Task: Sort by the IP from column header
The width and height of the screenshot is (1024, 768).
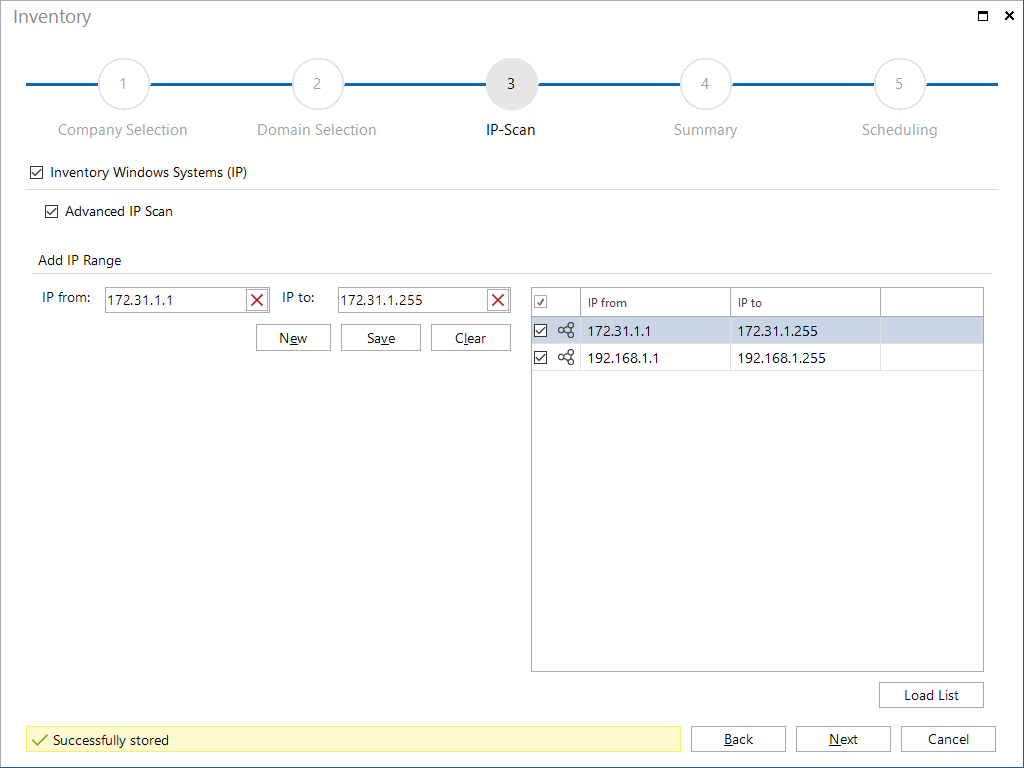Action: 655,302
